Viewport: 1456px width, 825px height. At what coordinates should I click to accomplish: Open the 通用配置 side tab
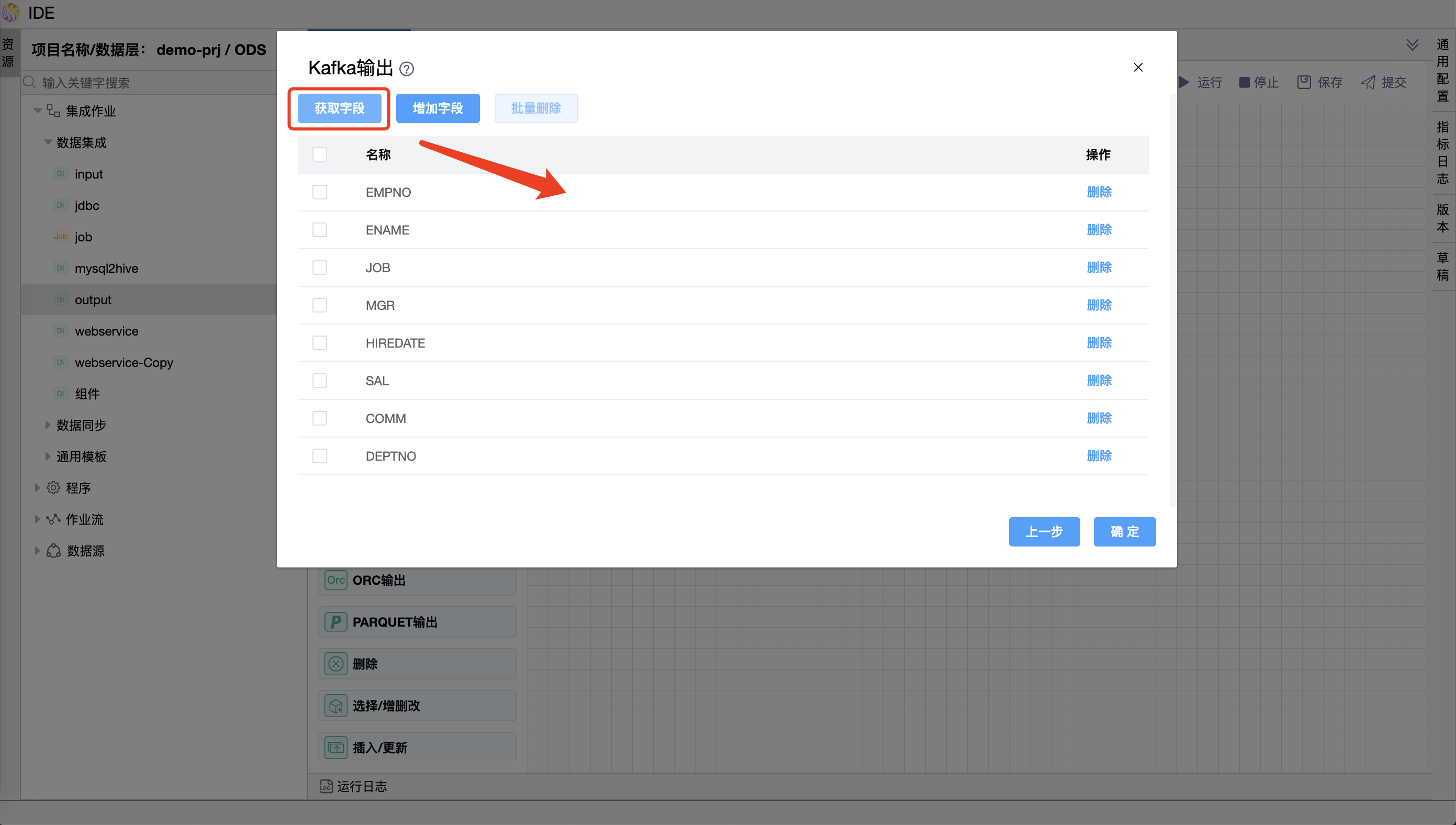(1442, 70)
